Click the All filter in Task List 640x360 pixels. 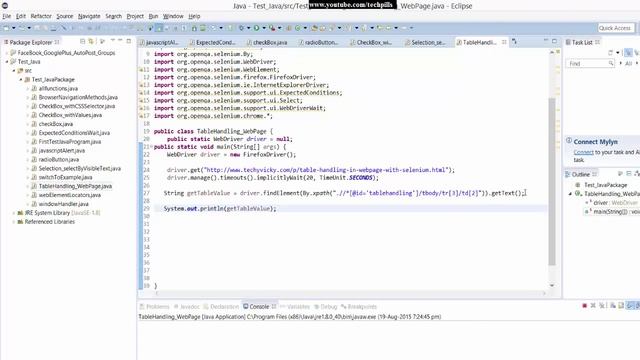628,64
